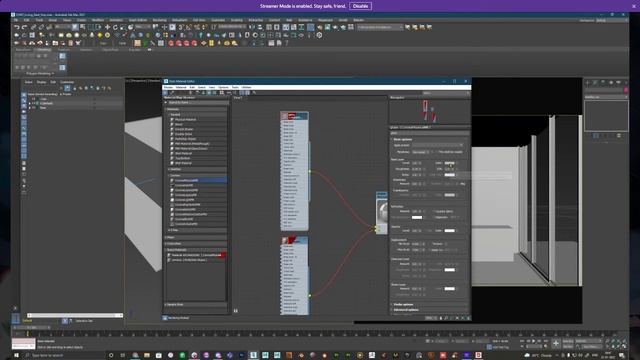This screenshot has width=640, height=360.
Task: Click Slate editor Select Tool arrow icon
Action: 166,93
